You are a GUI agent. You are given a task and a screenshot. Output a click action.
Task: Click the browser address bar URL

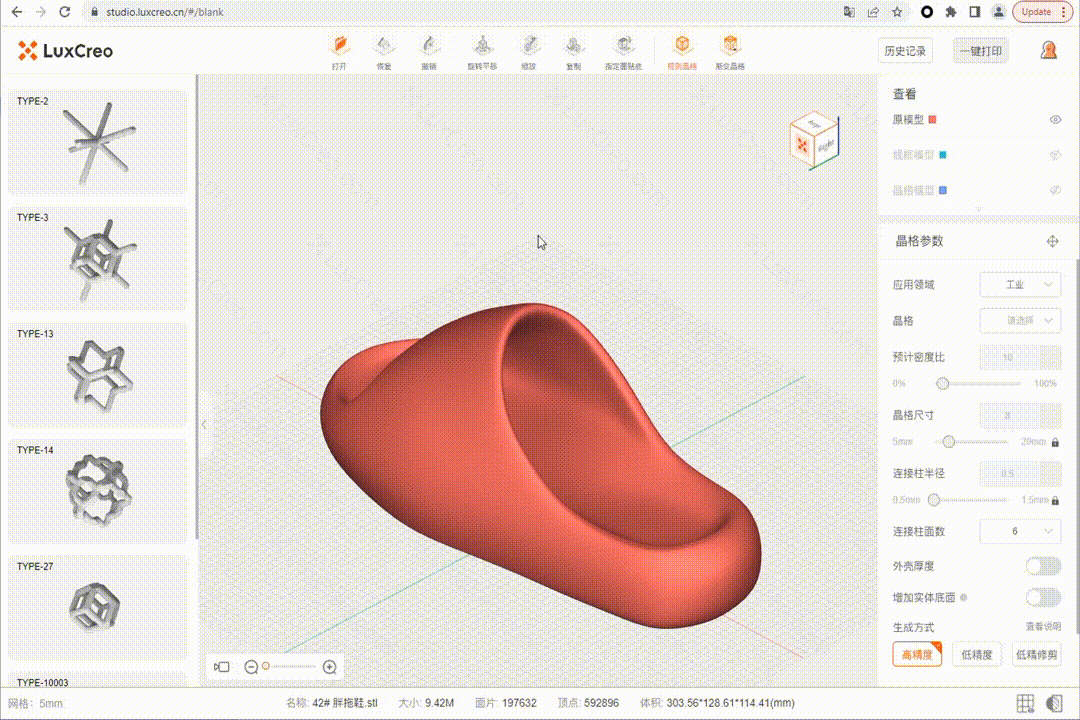point(165,12)
